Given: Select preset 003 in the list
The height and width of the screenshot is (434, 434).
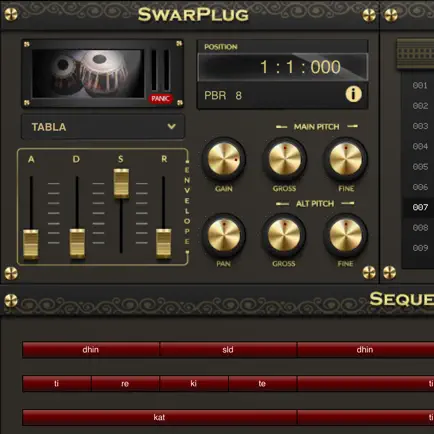Looking at the screenshot, I should pyautogui.click(x=420, y=126).
